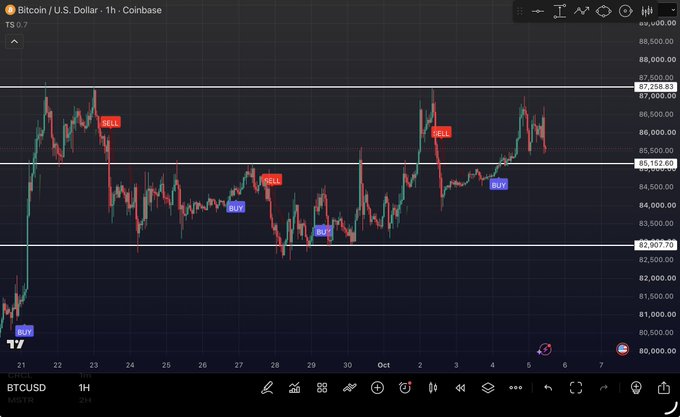Viewport: 680px width, 417px height.
Task: Click the SELL signal label near the 23rd
Action: pyautogui.click(x=110, y=123)
